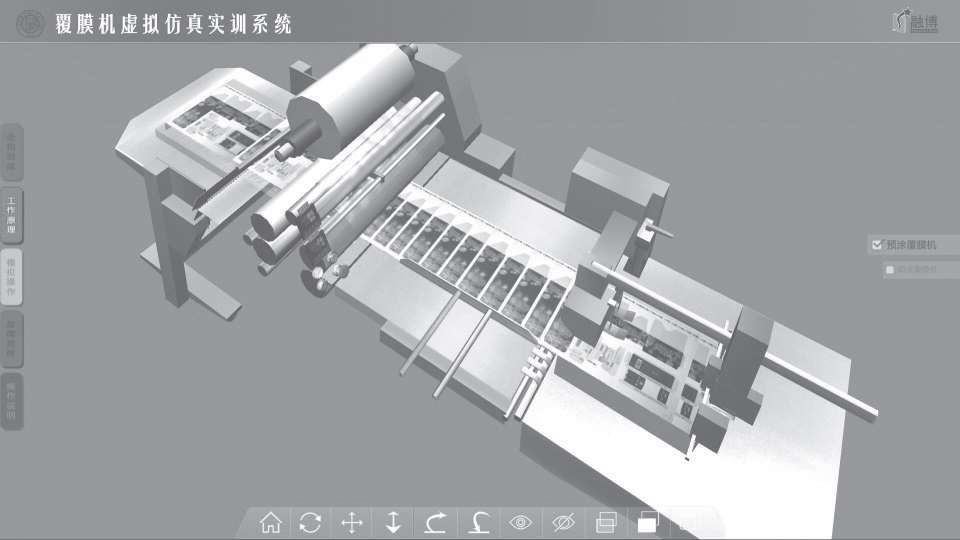Switch to the 模拟操作 side tab
960x540 pixels.
pos(12,277)
